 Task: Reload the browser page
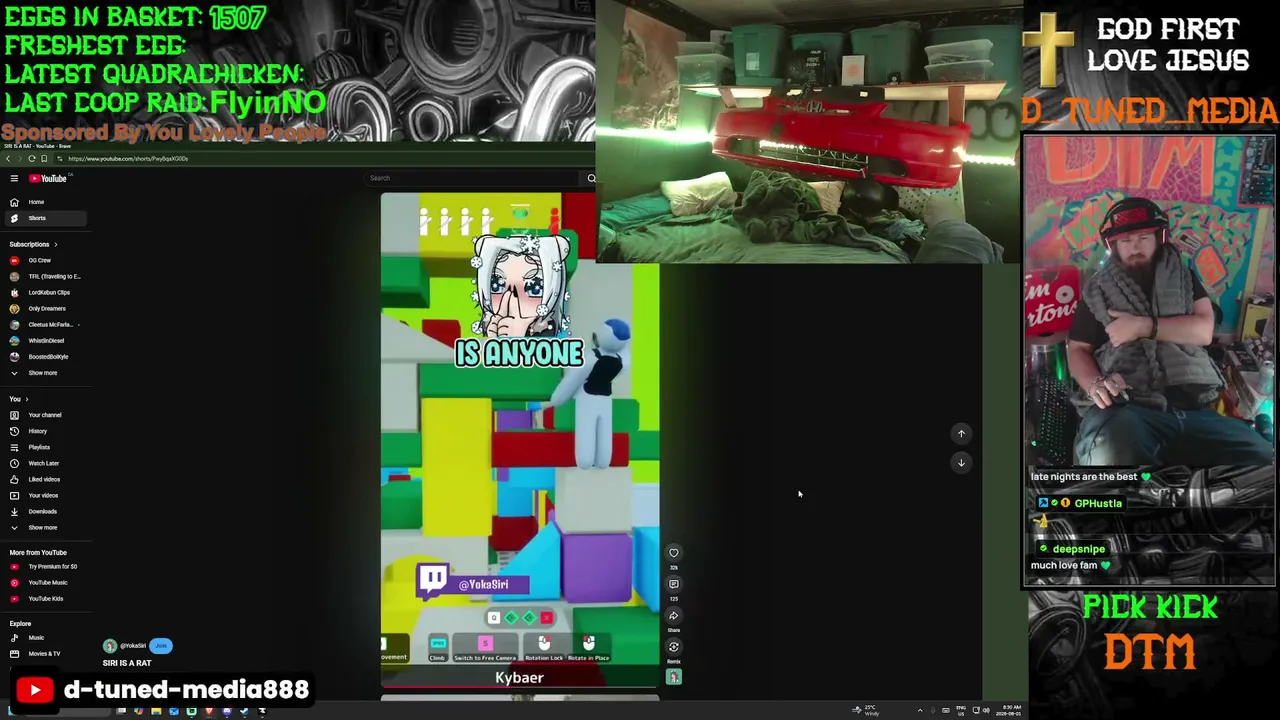point(32,159)
